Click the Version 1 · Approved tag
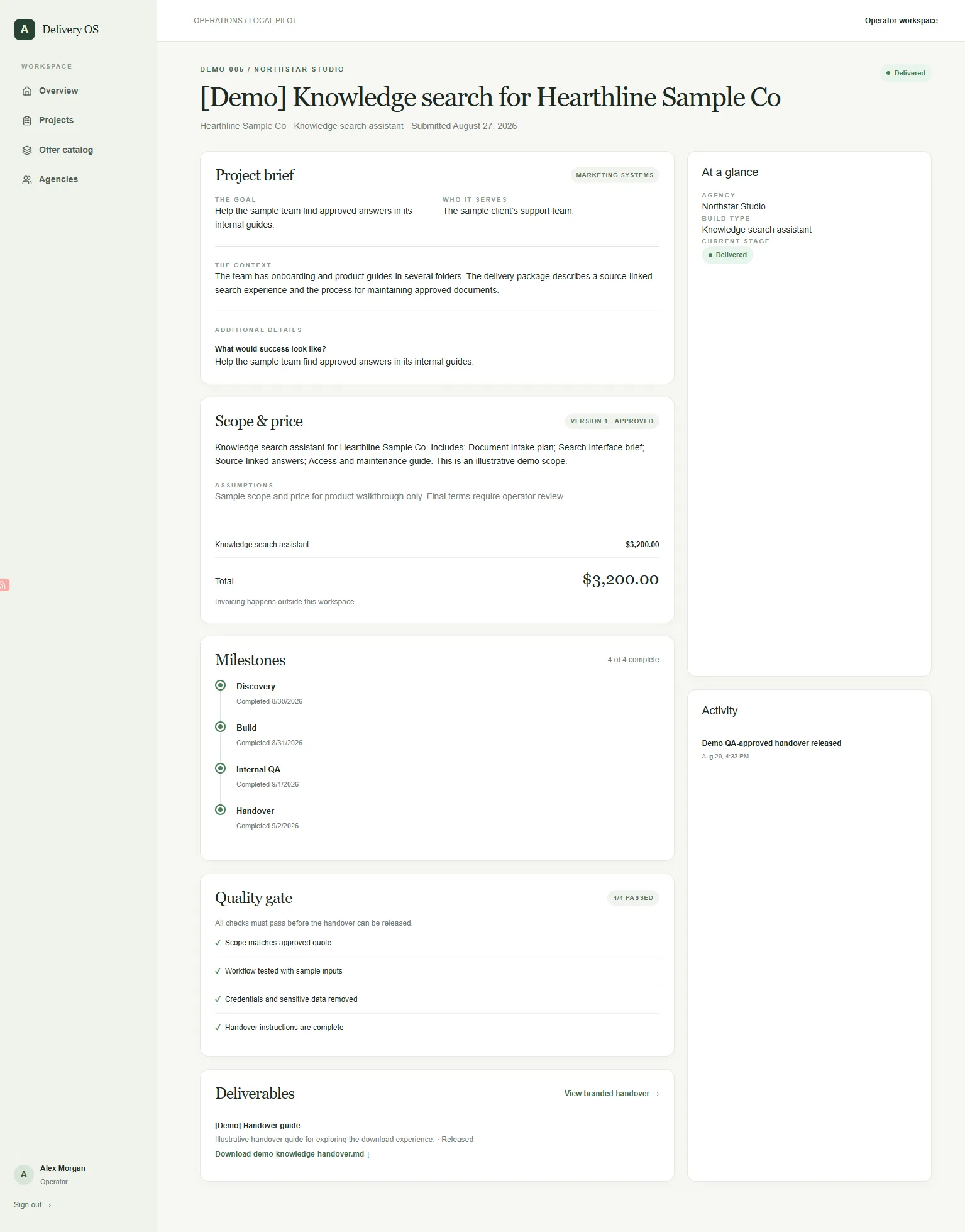Viewport: 965px width, 1232px height. point(612,421)
